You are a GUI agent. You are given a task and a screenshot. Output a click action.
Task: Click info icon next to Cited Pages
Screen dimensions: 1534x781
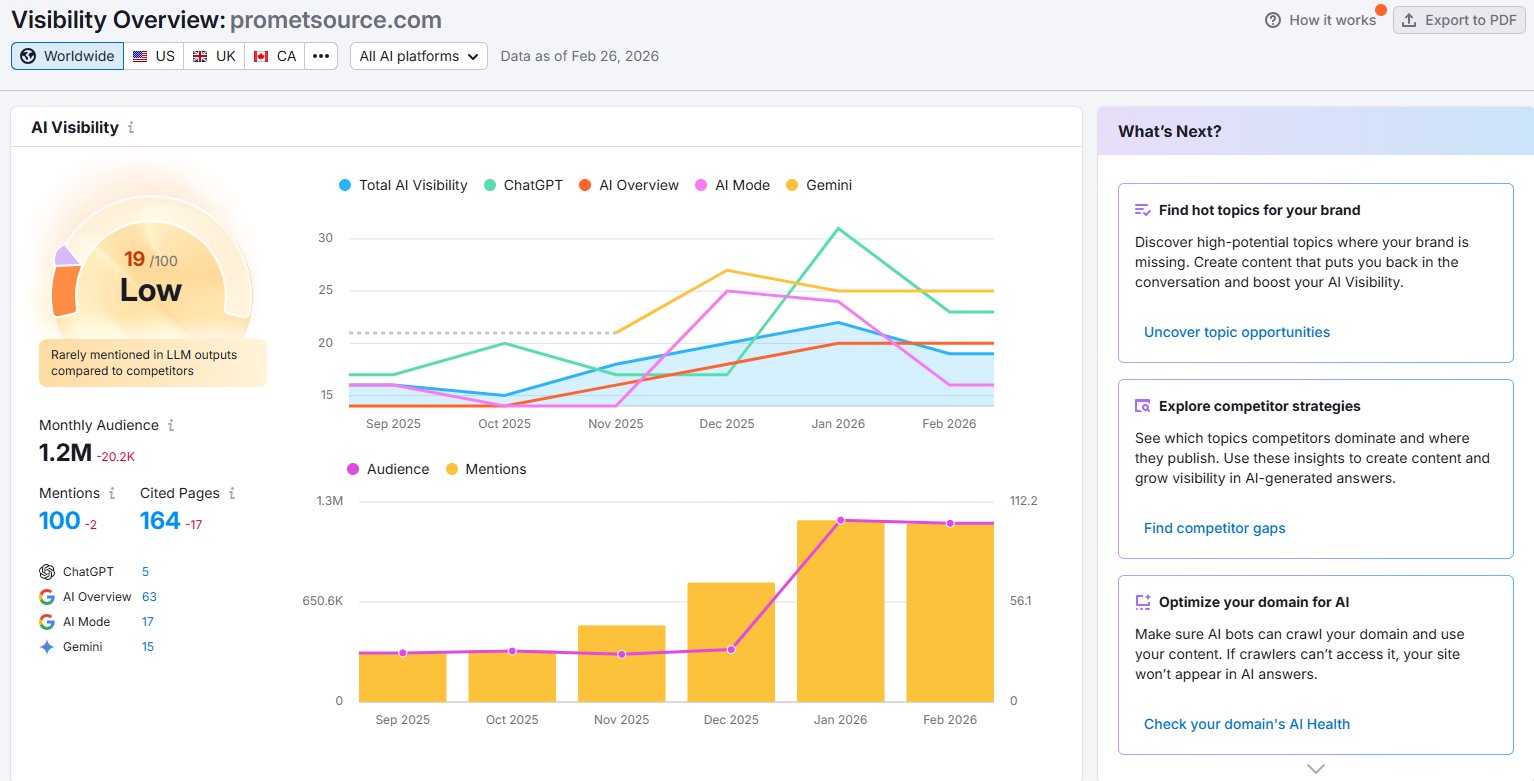[x=232, y=493]
